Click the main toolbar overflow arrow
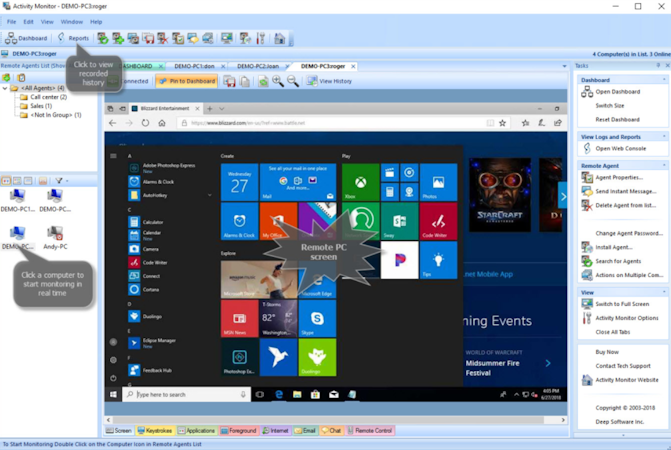The image size is (671, 450). (x=291, y=42)
